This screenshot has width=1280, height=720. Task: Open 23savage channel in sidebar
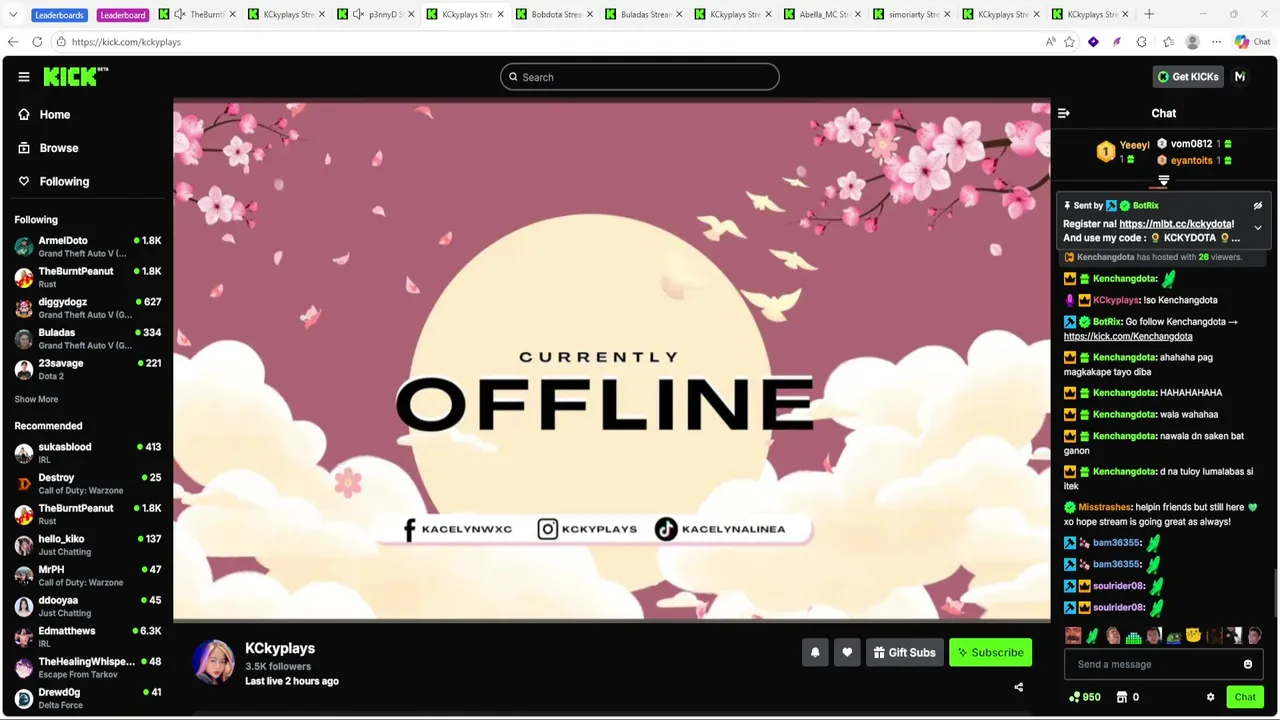click(x=88, y=369)
